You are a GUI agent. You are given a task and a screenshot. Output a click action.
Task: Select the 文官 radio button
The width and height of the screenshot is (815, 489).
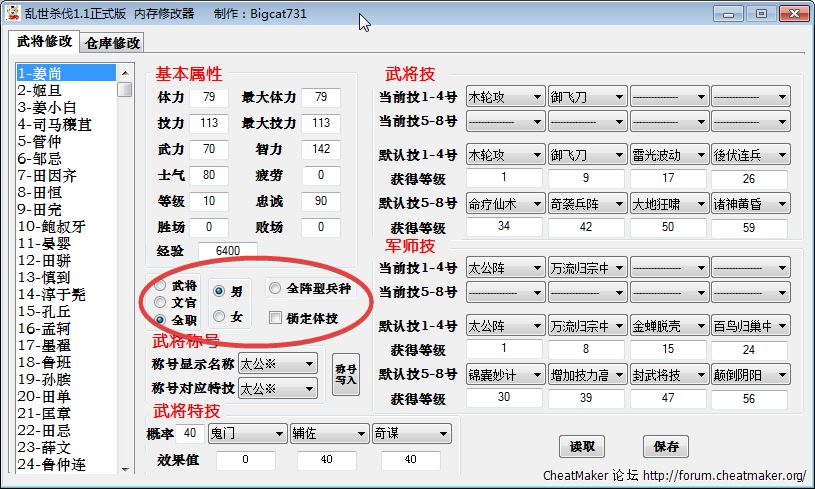160,302
